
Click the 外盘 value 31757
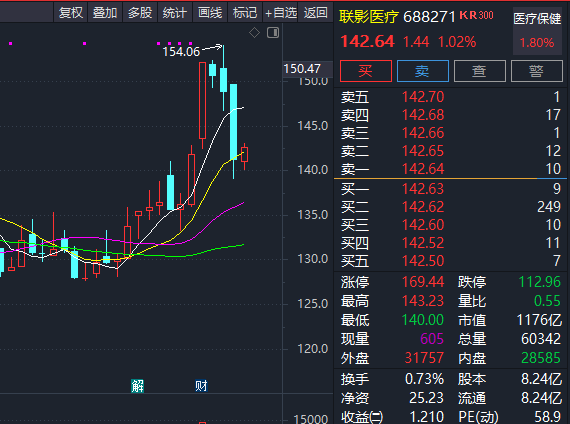pos(424,358)
